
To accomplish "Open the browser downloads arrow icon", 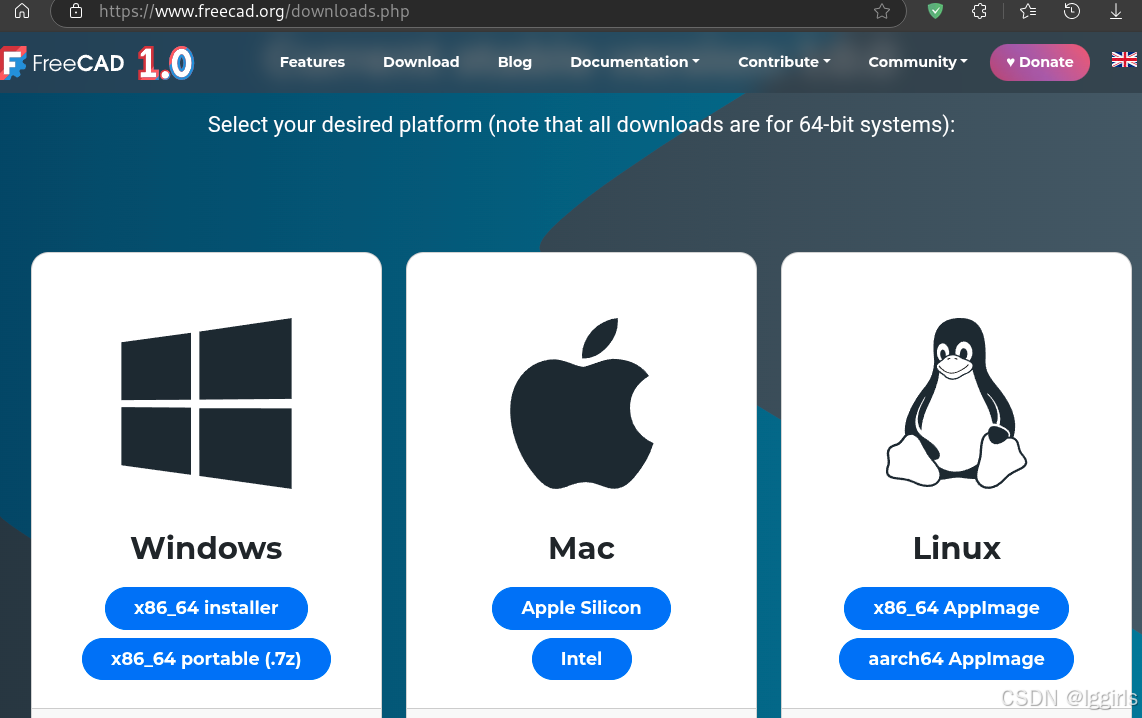I will (1116, 11).
